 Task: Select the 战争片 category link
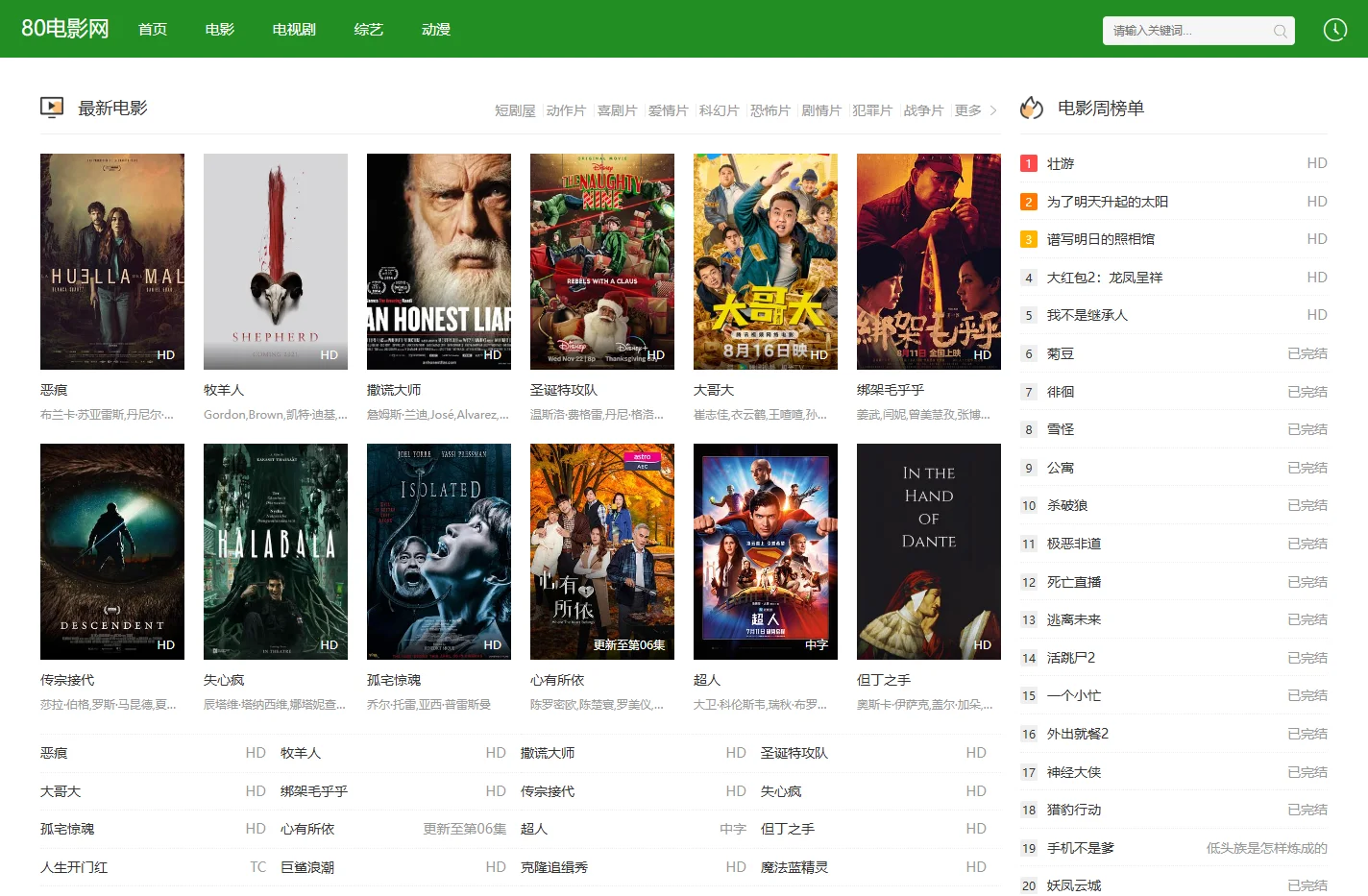[922, 110]
